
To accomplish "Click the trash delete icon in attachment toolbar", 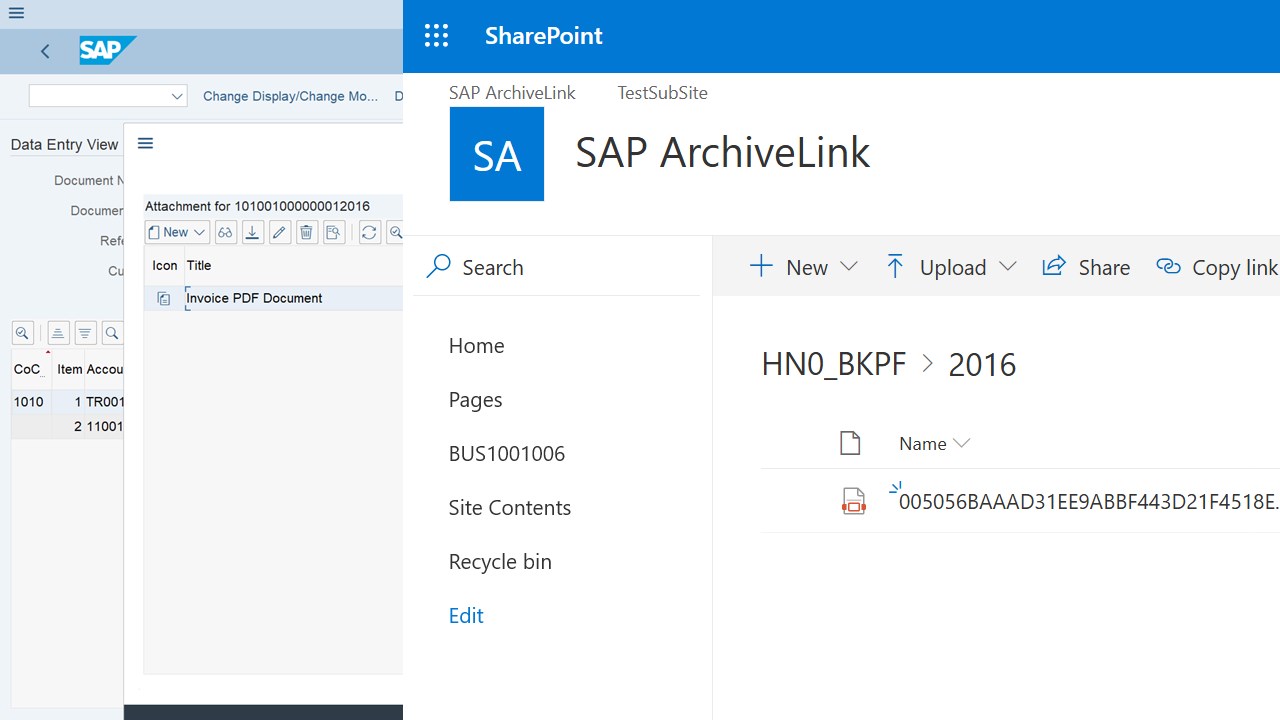I will click(x=306, y=232).
